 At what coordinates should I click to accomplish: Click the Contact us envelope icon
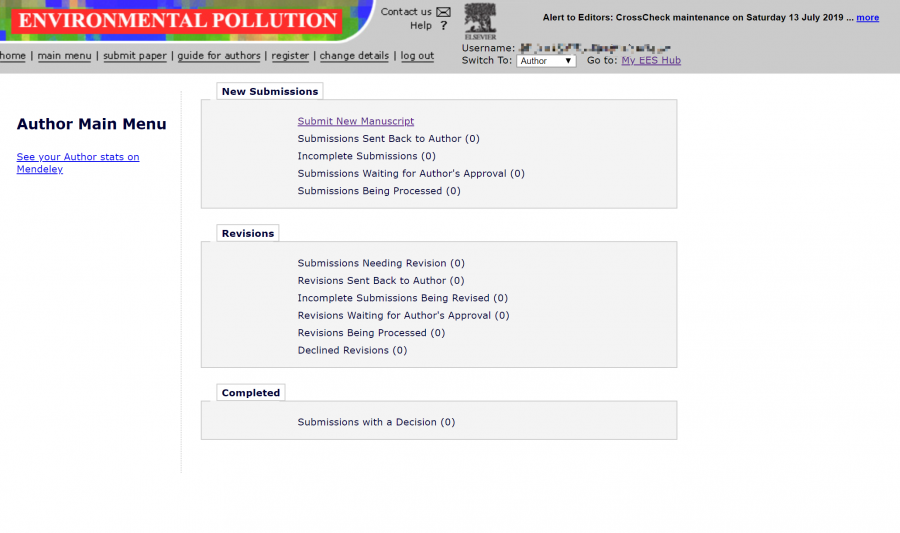tap(443, 12)
